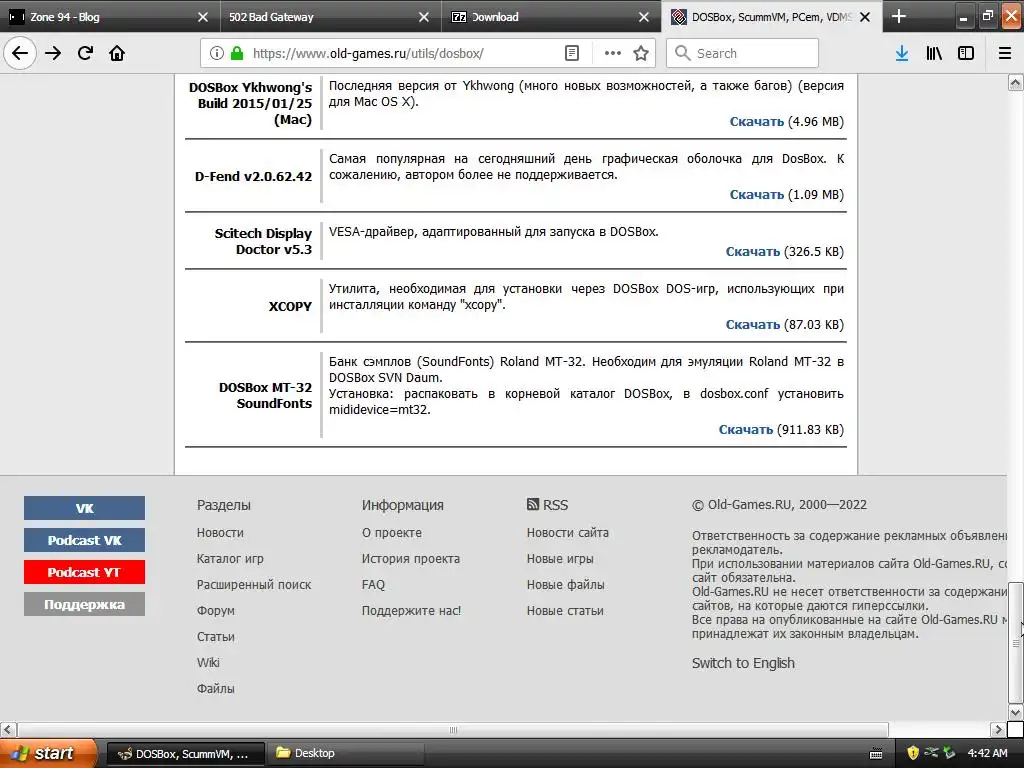Screen dimensions: 1024x768
Task: Open Новые файлы RSS link
Action: coord(566,584)
